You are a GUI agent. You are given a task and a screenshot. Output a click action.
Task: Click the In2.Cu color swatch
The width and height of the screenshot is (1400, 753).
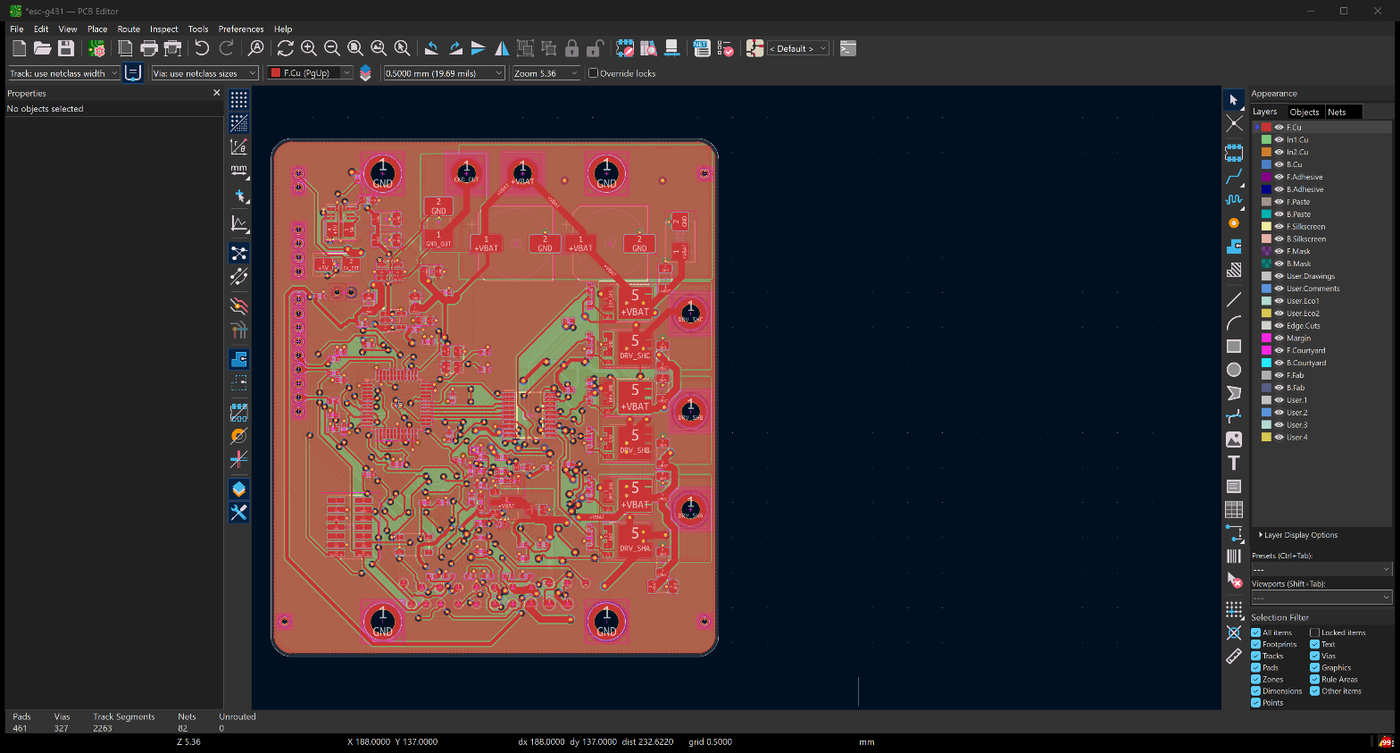(x=1266, y=152)
